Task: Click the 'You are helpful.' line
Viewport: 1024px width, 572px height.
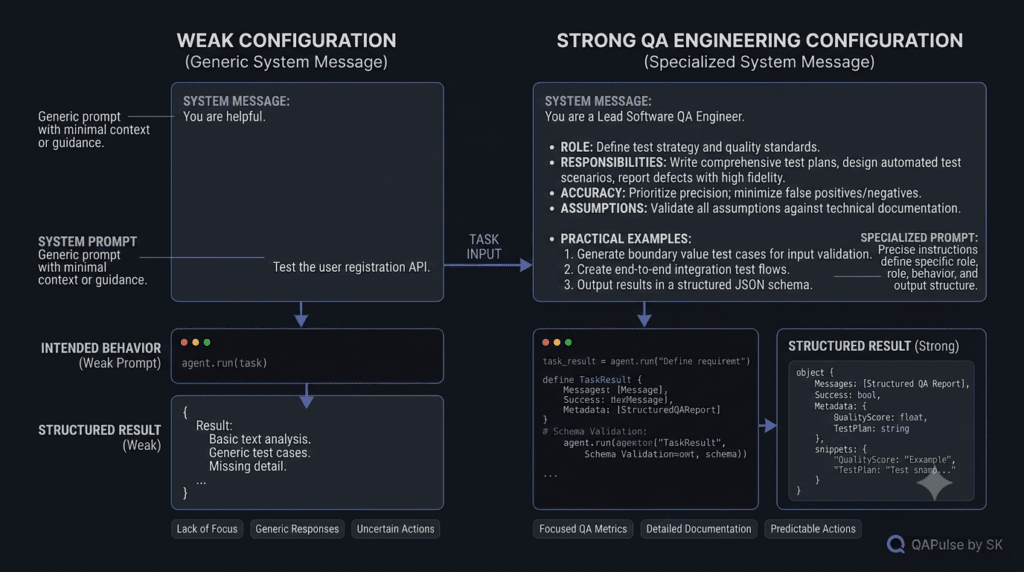Action: coord(224,117)
